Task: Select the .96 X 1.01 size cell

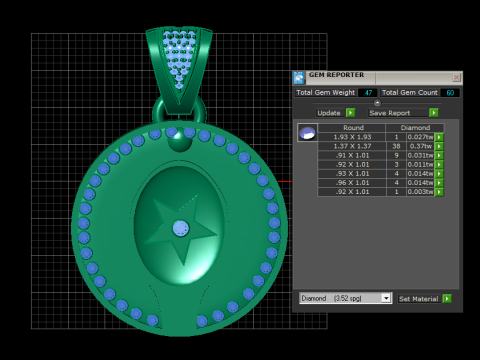Action: 352,183
